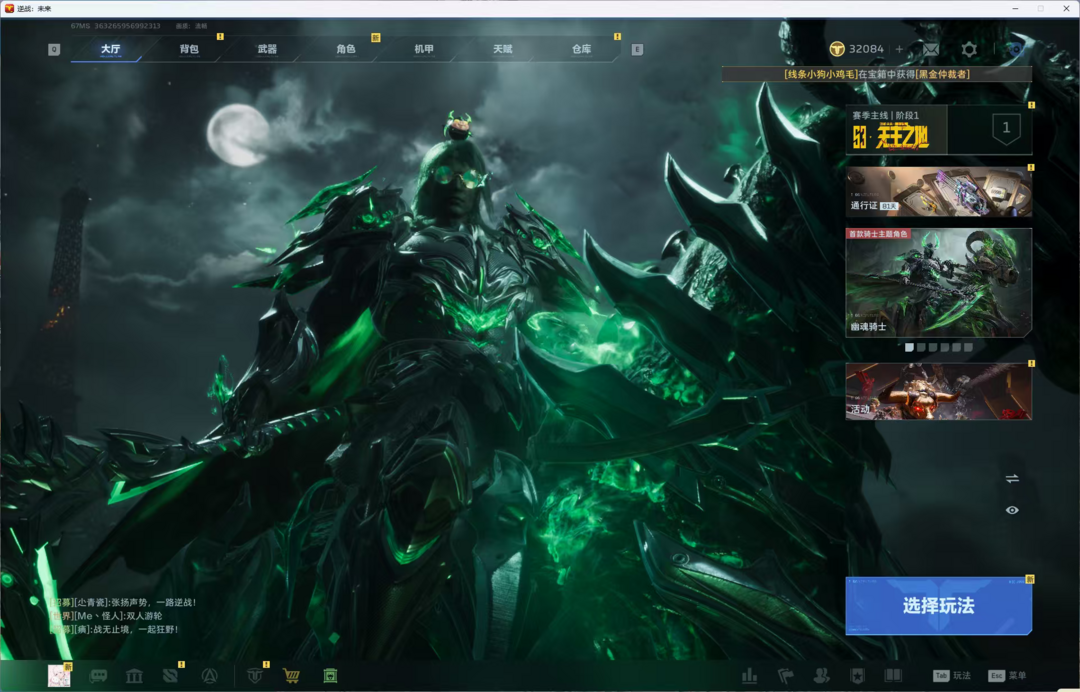Toggle UI visibility eye icon
The image size is (1080, 692).
tap(1012, 510)
